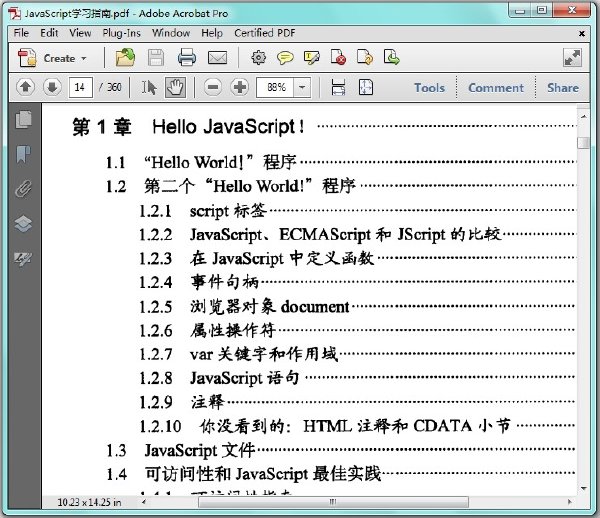Click the Create PDF icon
600x518 pixels.
point(27,58)
